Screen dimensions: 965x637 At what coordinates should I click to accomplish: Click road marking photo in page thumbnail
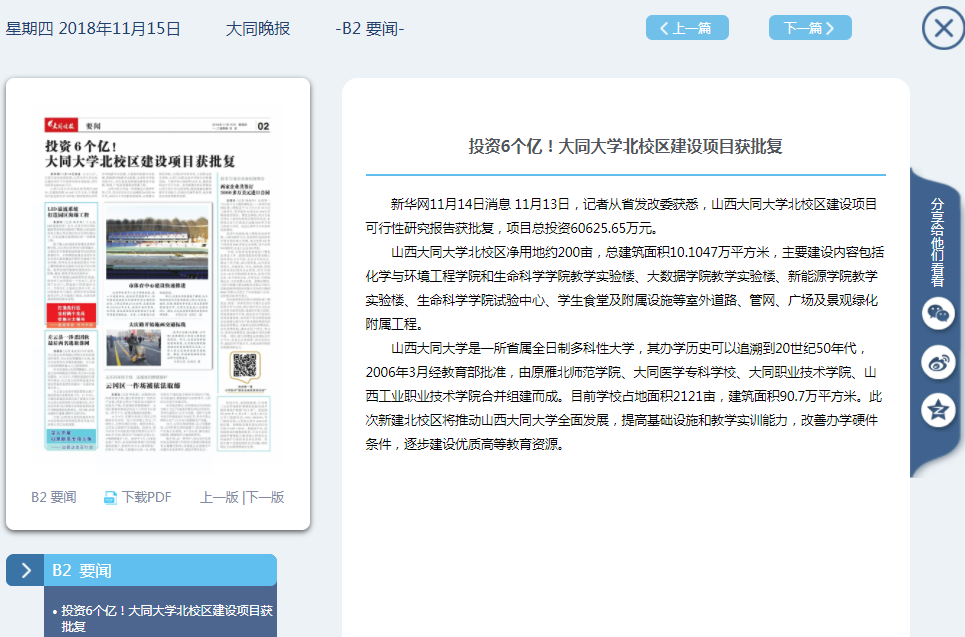click(x=134, y=348)
